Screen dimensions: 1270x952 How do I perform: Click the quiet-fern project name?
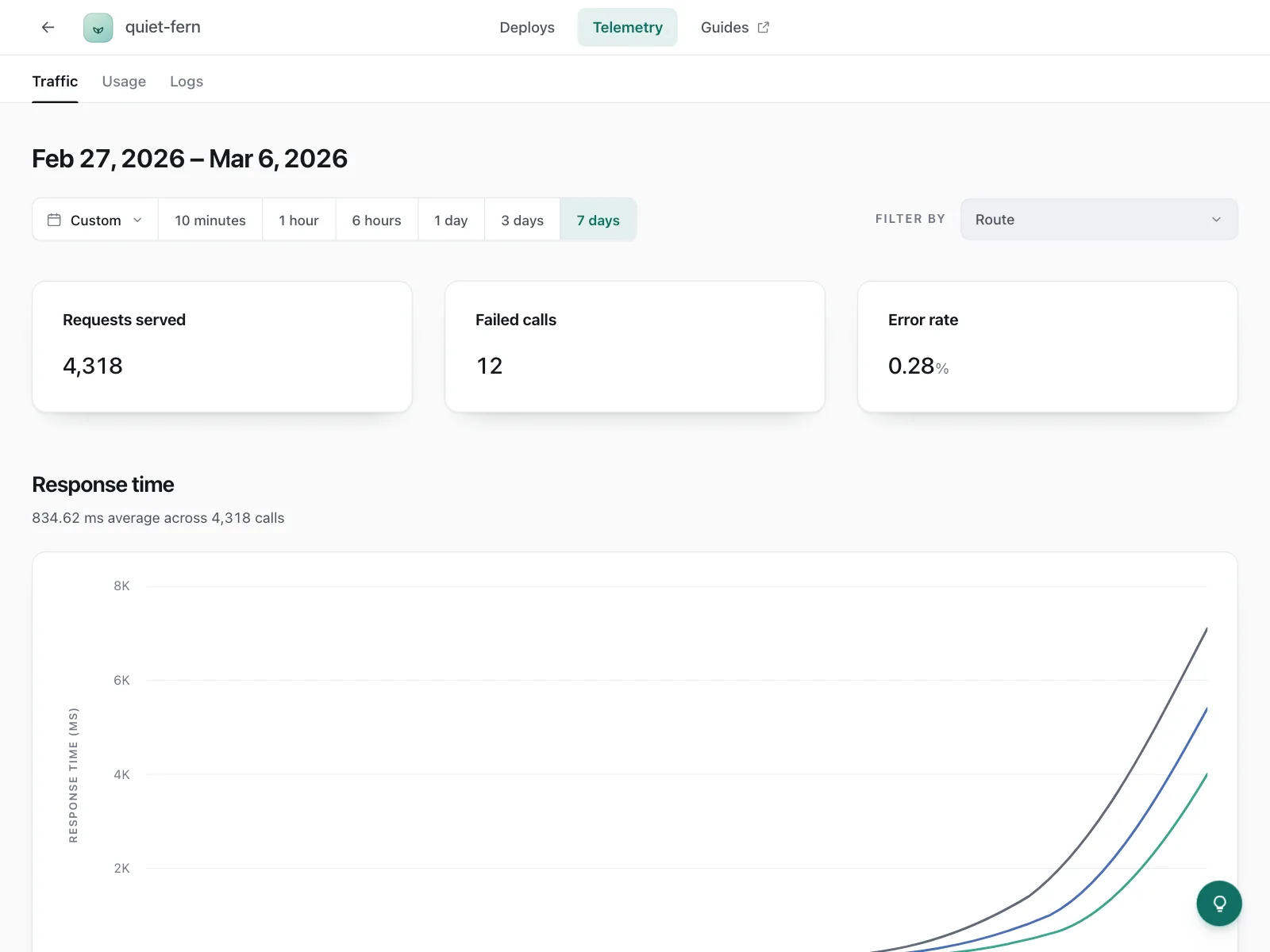(163, 28)
